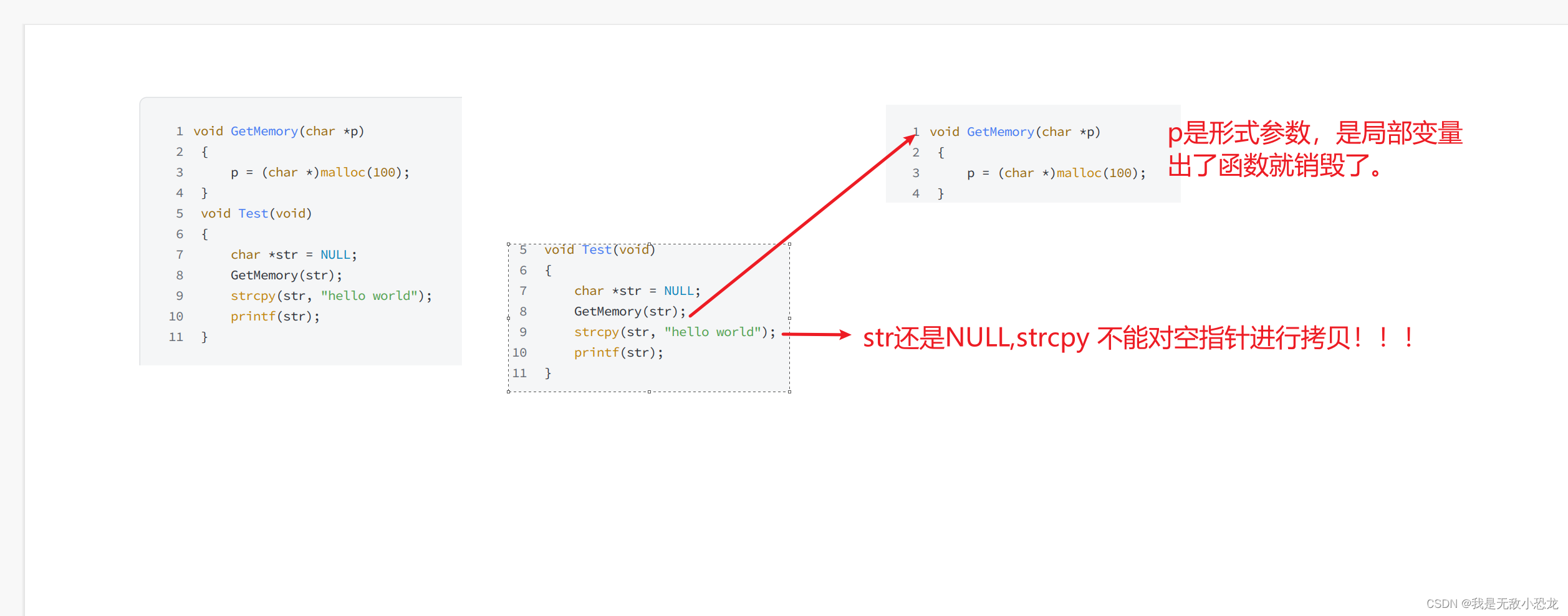Click line number 11 in the left code block
This screenshot has width=1568, height=616.
[x=176, y=337]
